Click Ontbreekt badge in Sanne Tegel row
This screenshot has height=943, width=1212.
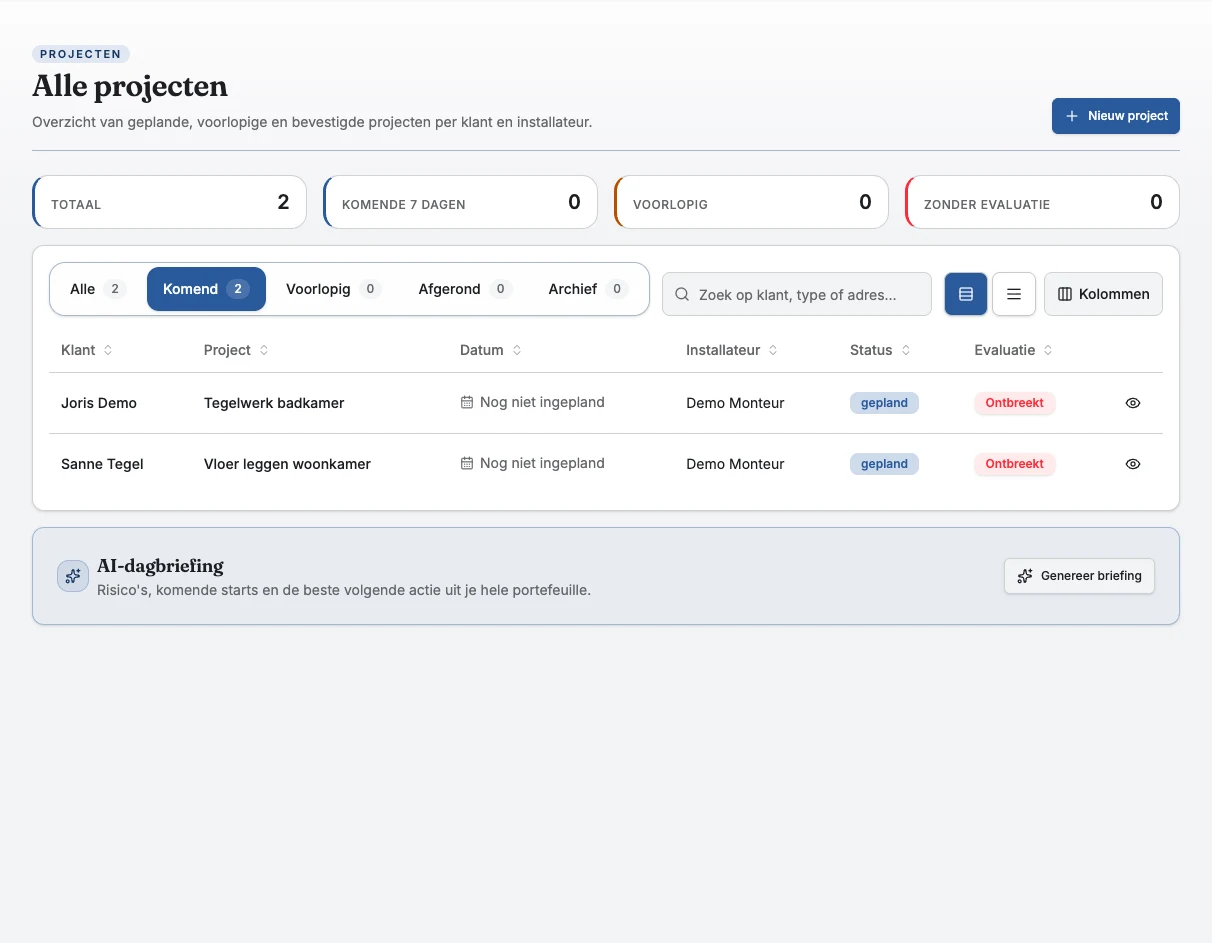pos(1014,464)
